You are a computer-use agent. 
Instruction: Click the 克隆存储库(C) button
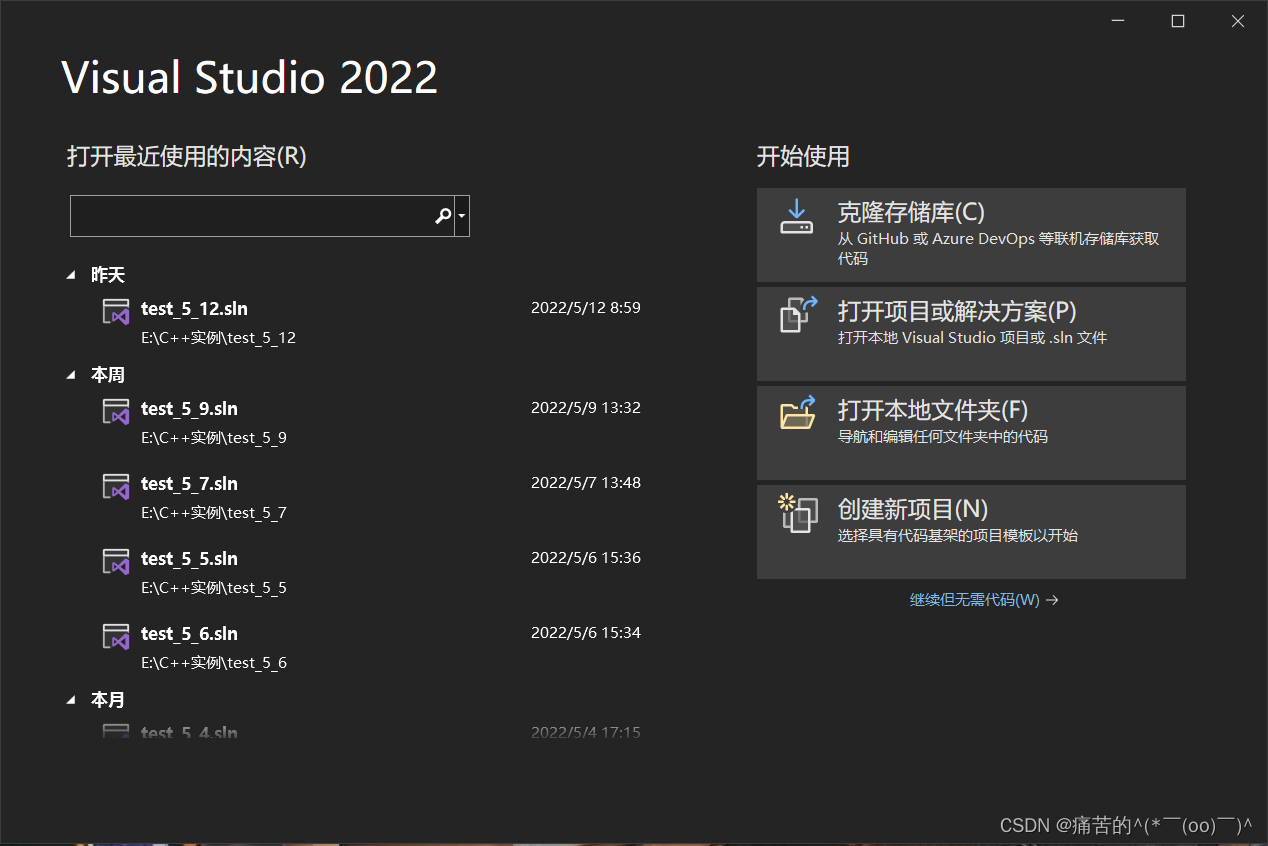pyautogui.click(x=970, y=234)
